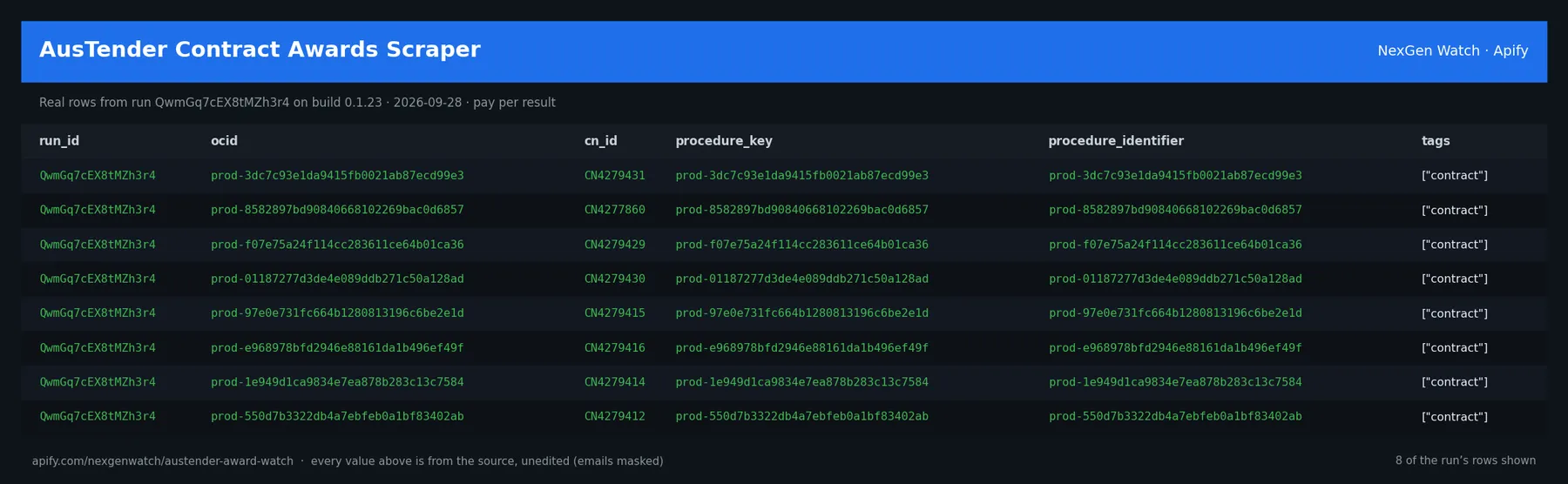1568x484 pixels.
Task: Pick procedure_identifier value in the CN4279414 row
Action: click(x=1175, y=382)
